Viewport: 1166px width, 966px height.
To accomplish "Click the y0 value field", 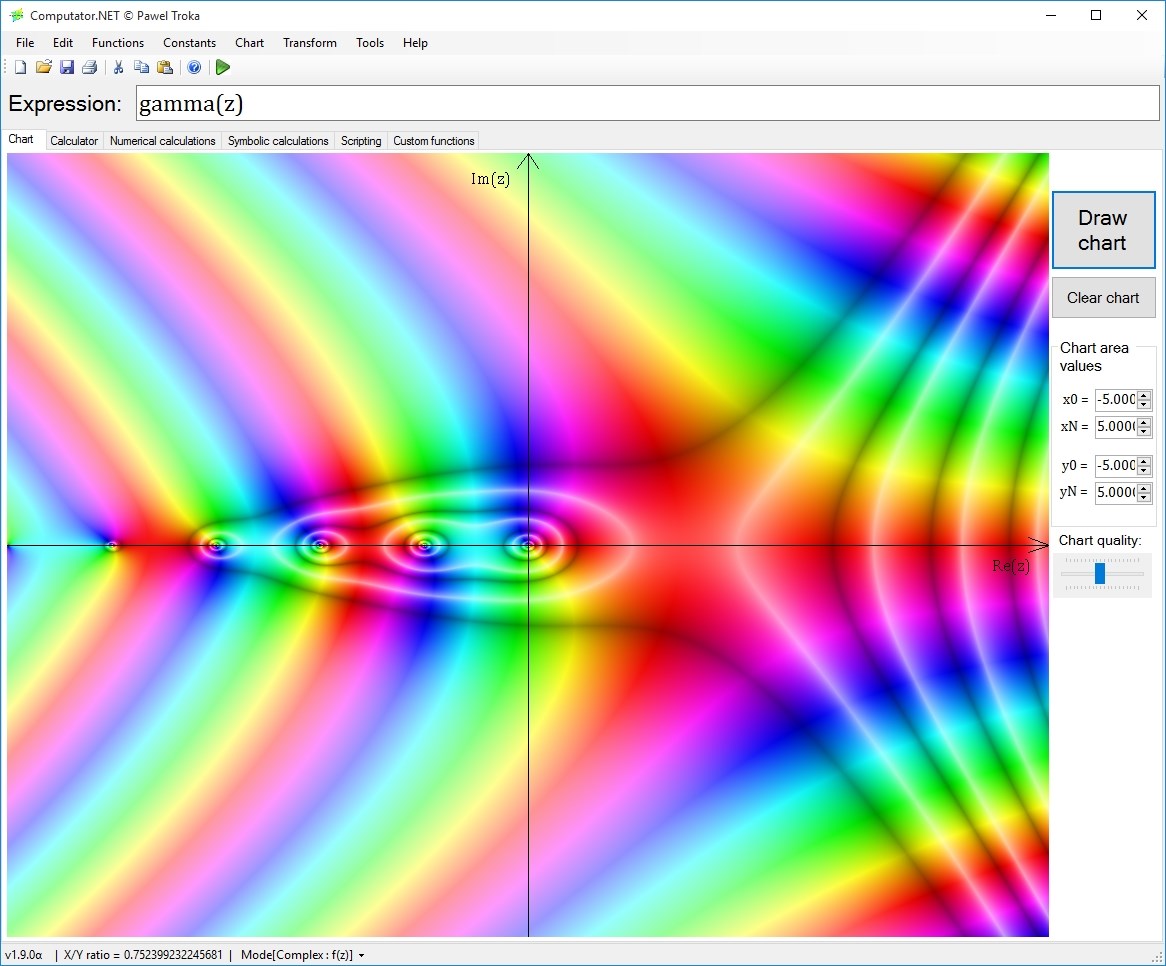I will click(x=1115, y=466).
